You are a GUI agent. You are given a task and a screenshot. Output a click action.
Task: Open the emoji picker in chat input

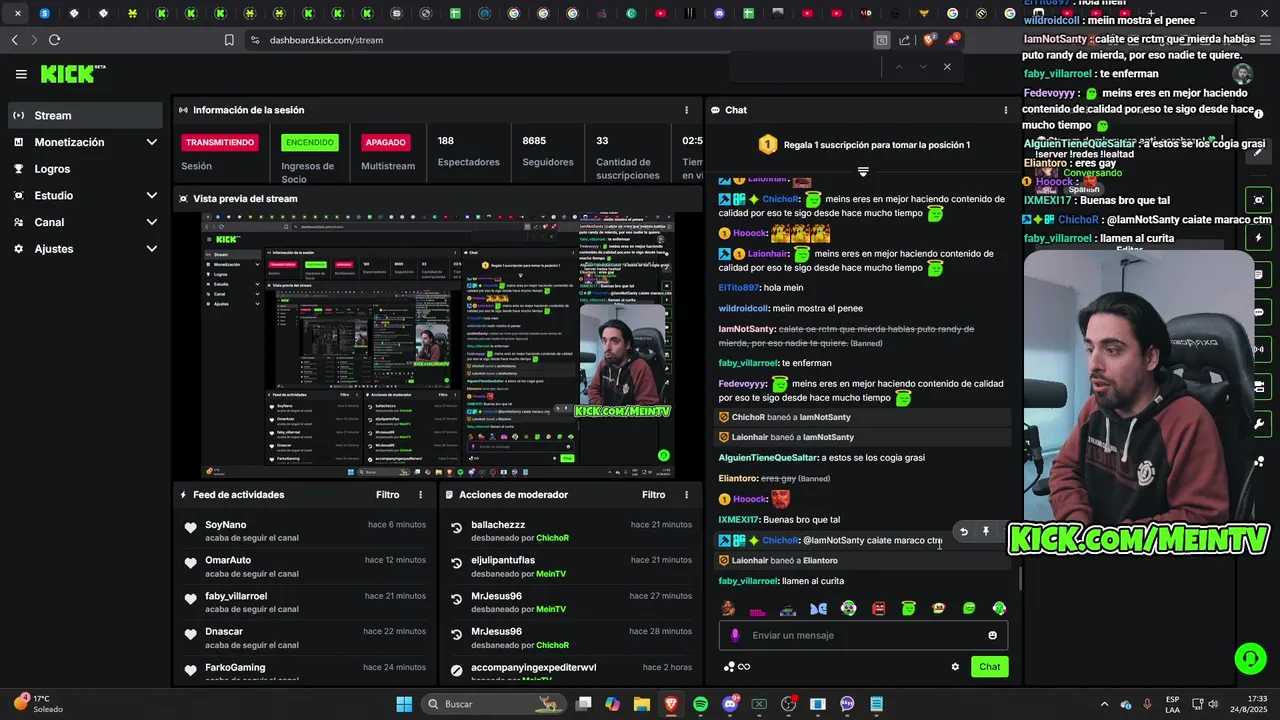pos(992,635)
